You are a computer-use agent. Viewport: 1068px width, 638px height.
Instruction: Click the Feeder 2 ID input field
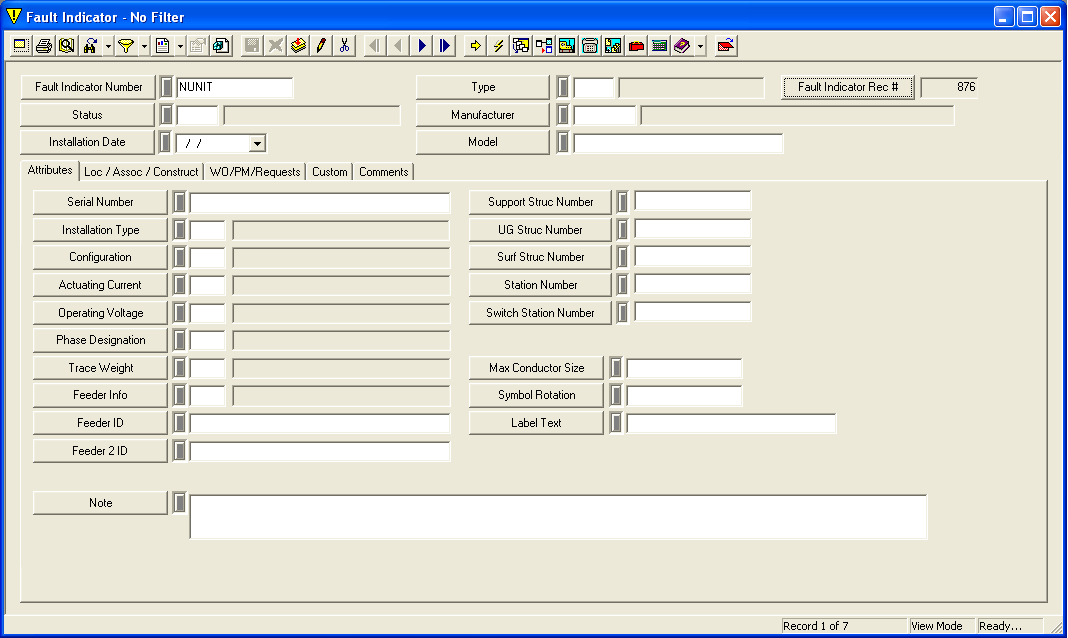point(319,451)
